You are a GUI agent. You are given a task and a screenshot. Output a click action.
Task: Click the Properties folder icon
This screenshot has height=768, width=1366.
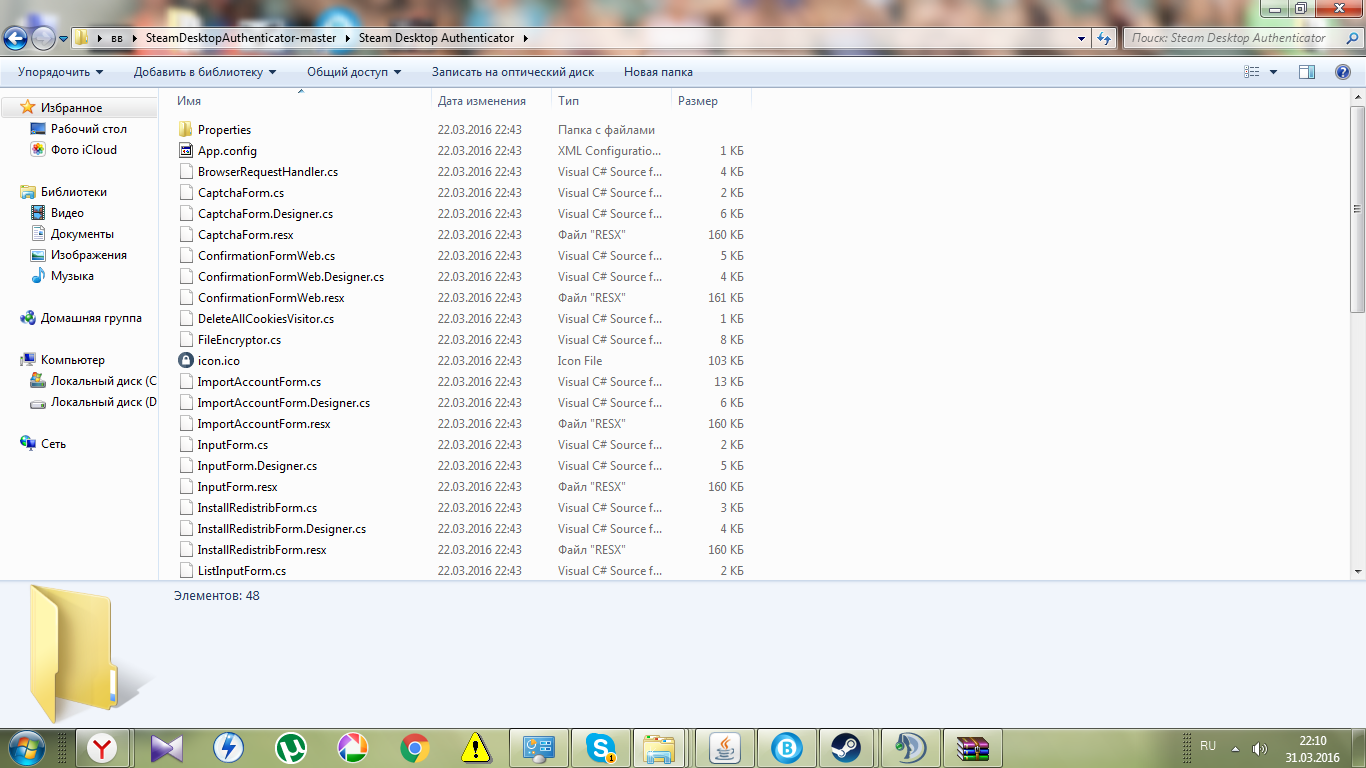[185, 130]
